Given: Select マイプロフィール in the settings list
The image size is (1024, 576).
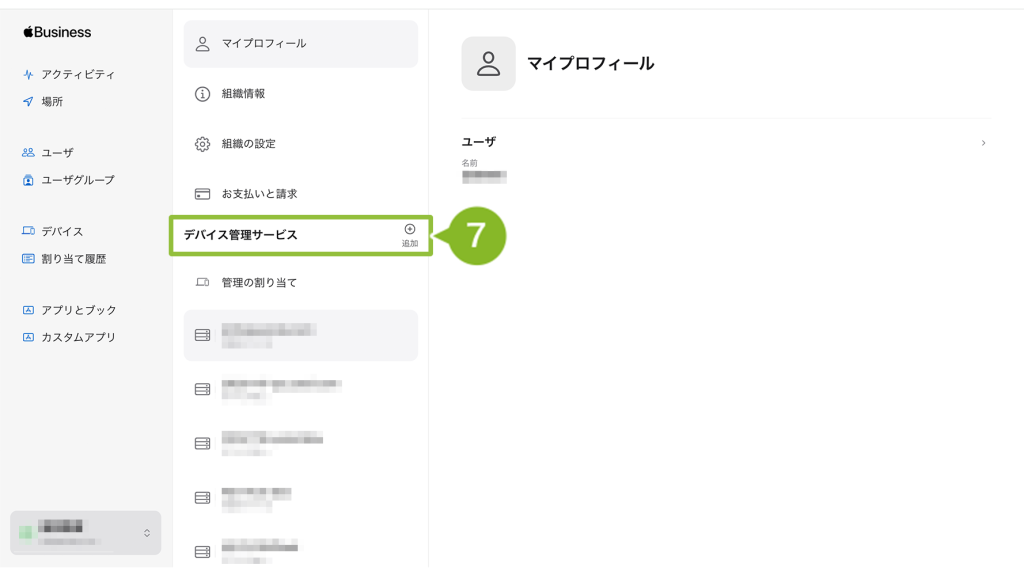Looking at the screenshot, I should click(300, 44).
